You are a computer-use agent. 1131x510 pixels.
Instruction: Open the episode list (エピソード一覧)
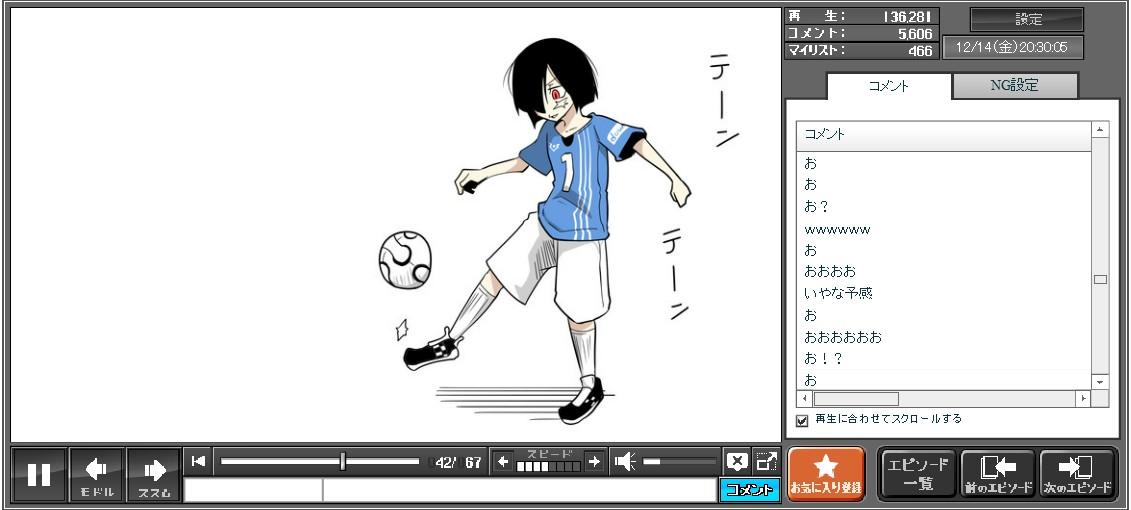(918, 474)
